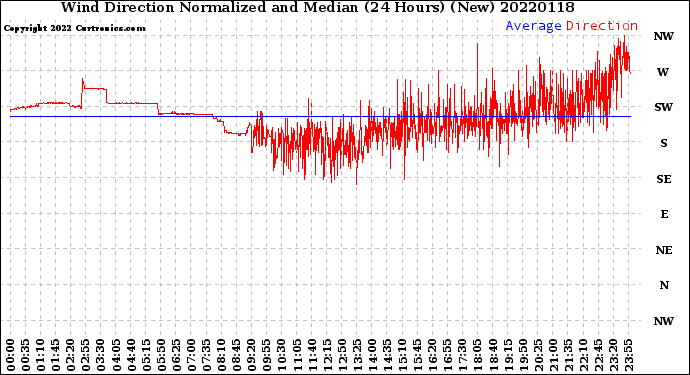Screen dimensions: 690x375
Task: Click the 11:40 time axis label
Action: coord(312,355)
